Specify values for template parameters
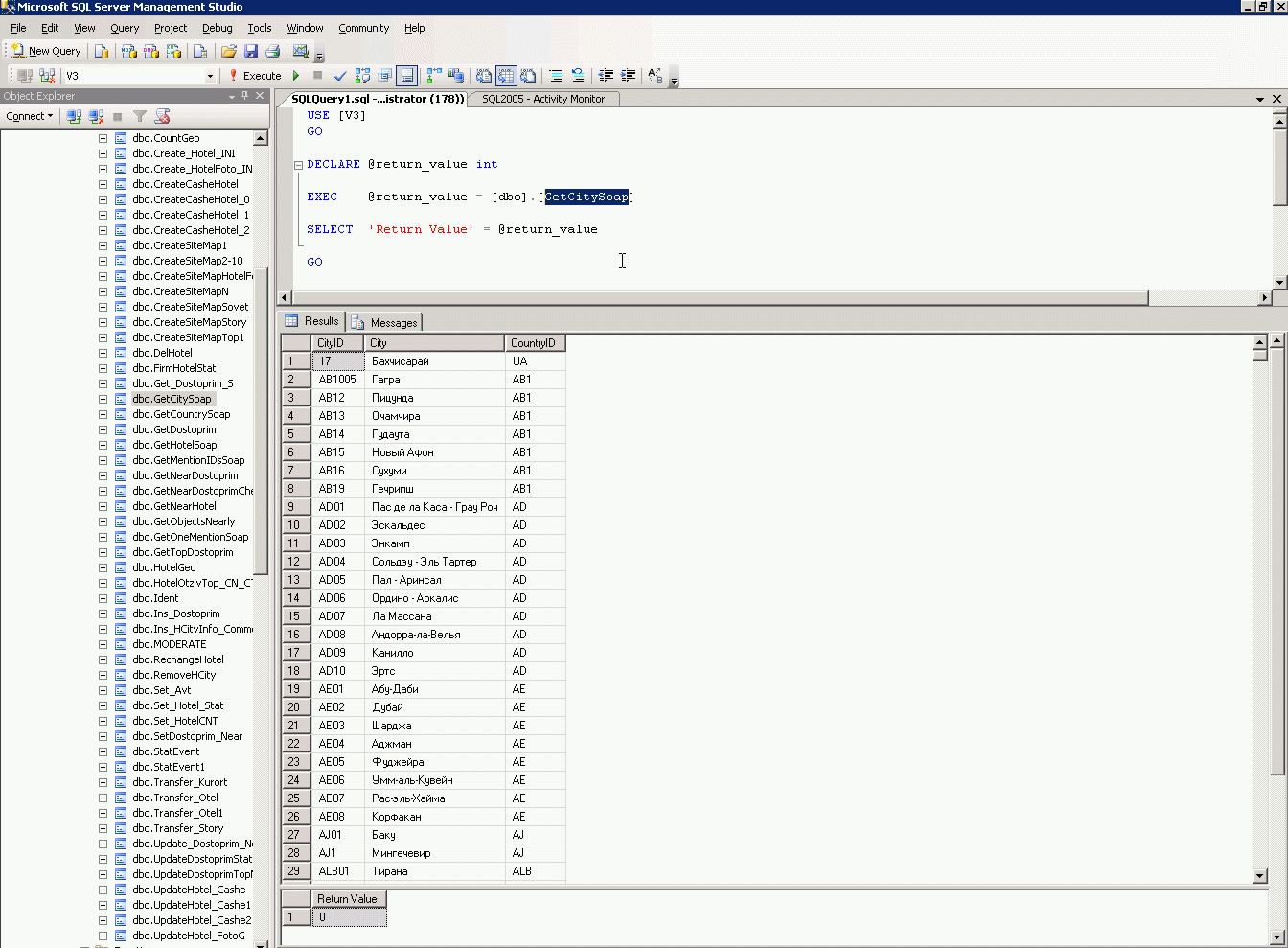The image size is (1288, 948). (655, 76)
